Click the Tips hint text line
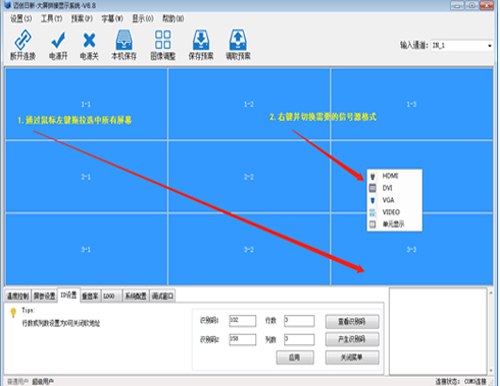This screenshot has width=500, height=386. tap(61, 323)
